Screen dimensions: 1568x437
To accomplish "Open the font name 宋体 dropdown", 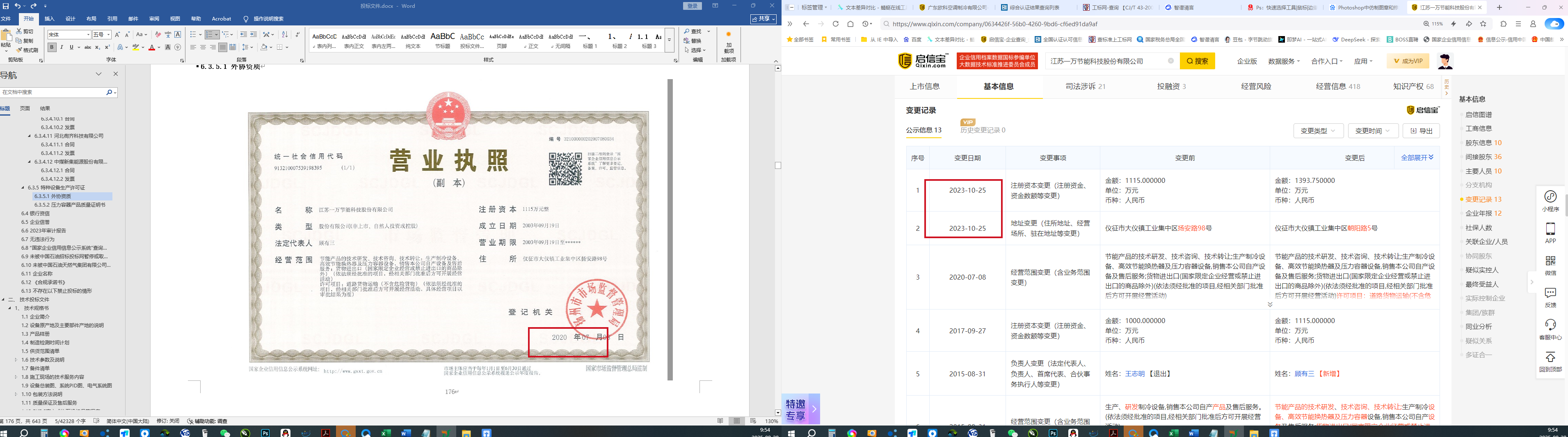I will tap(88, 35).
